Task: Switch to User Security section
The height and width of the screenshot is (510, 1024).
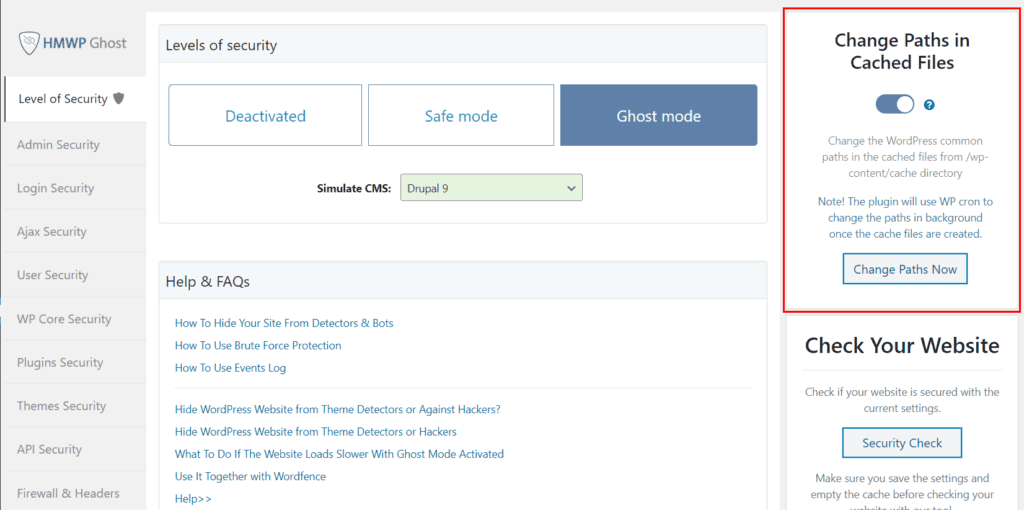Action: pos(74,275)
